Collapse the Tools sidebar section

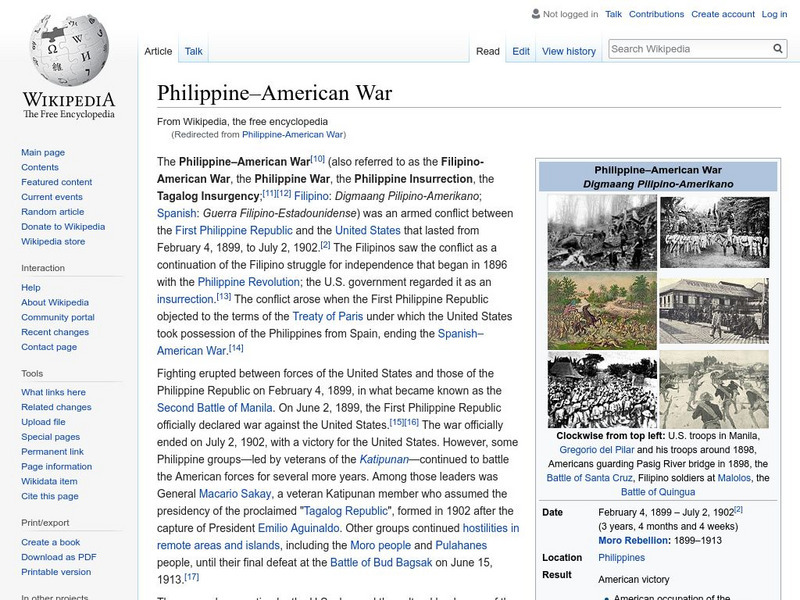click(x=32, y=373)
